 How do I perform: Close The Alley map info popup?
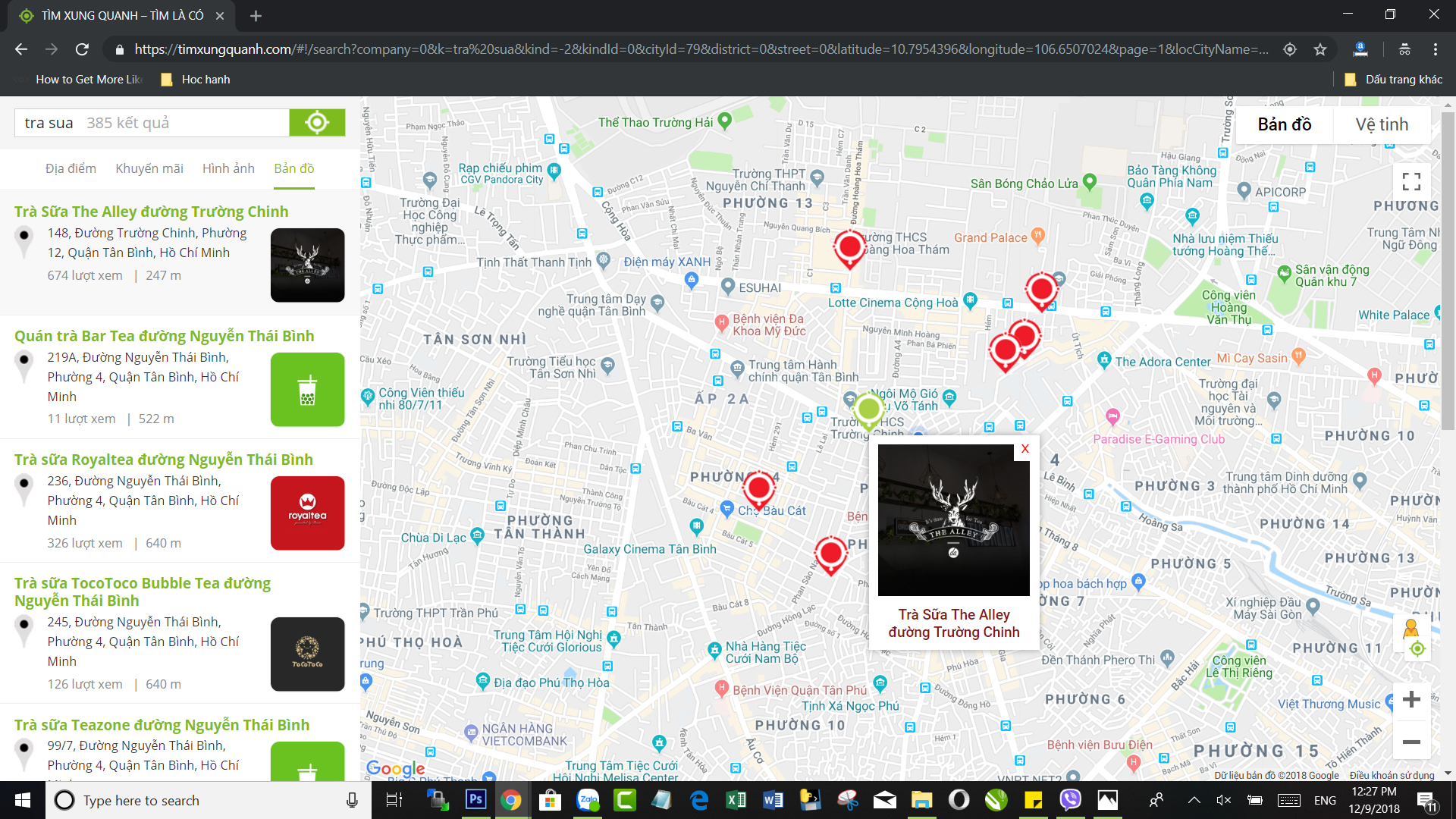point(1025,449)
